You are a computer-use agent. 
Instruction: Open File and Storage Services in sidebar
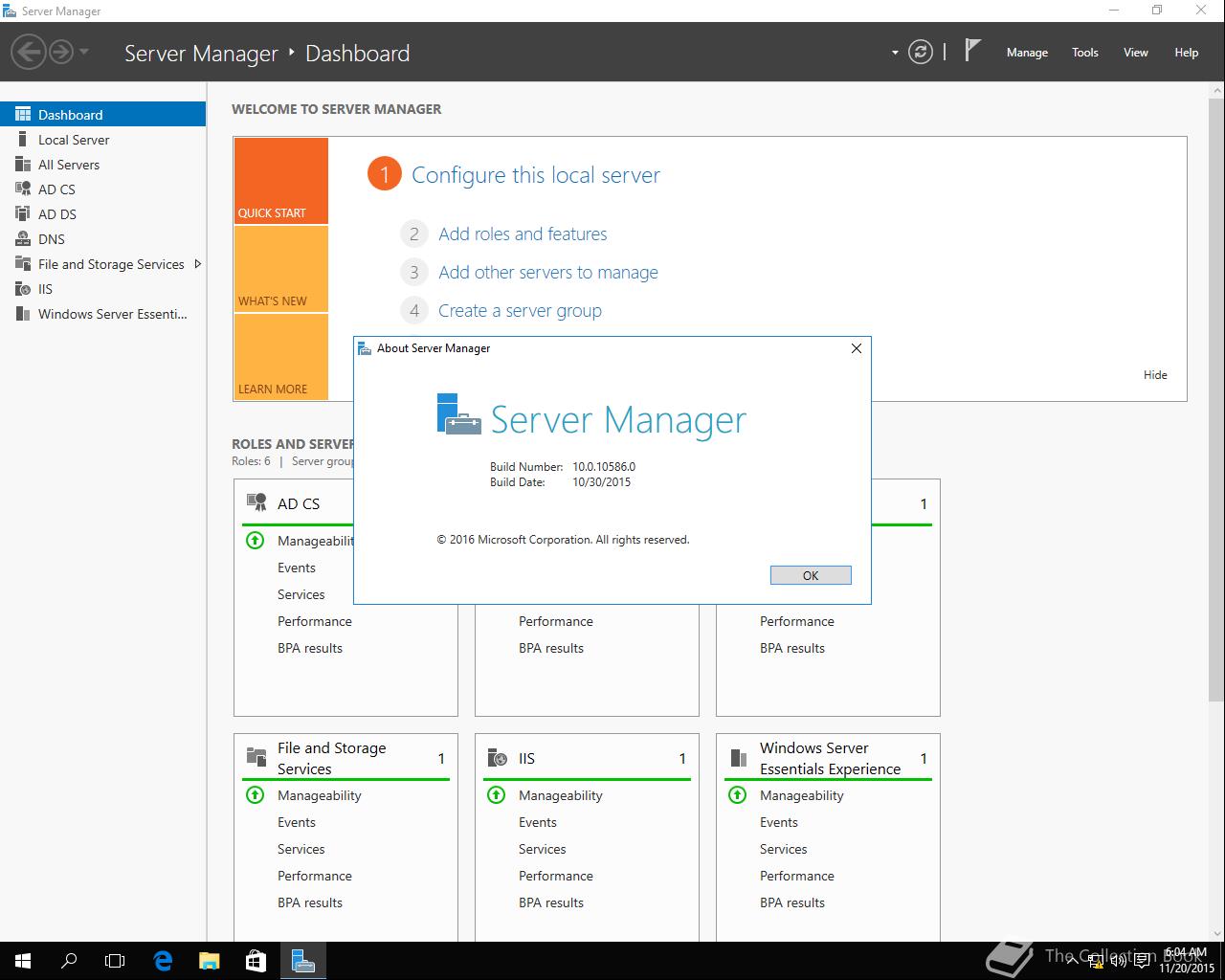pyautogui.click(x=102, y=263)
